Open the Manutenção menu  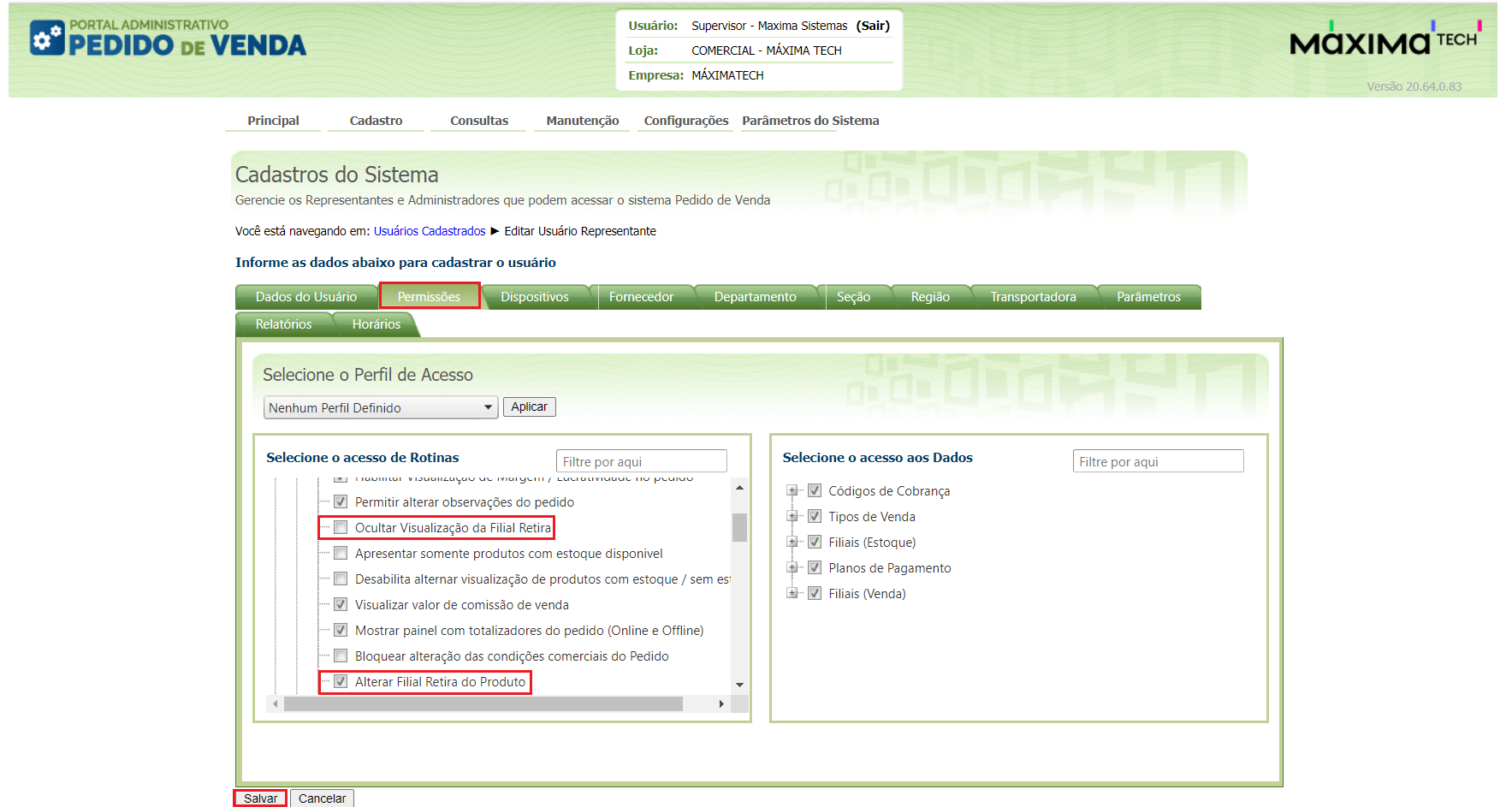(583, 121)
